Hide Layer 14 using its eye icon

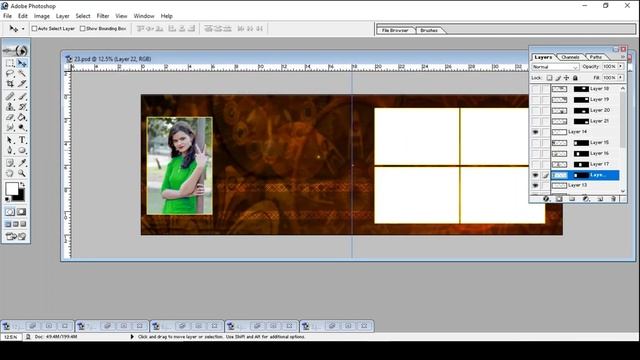535,132
